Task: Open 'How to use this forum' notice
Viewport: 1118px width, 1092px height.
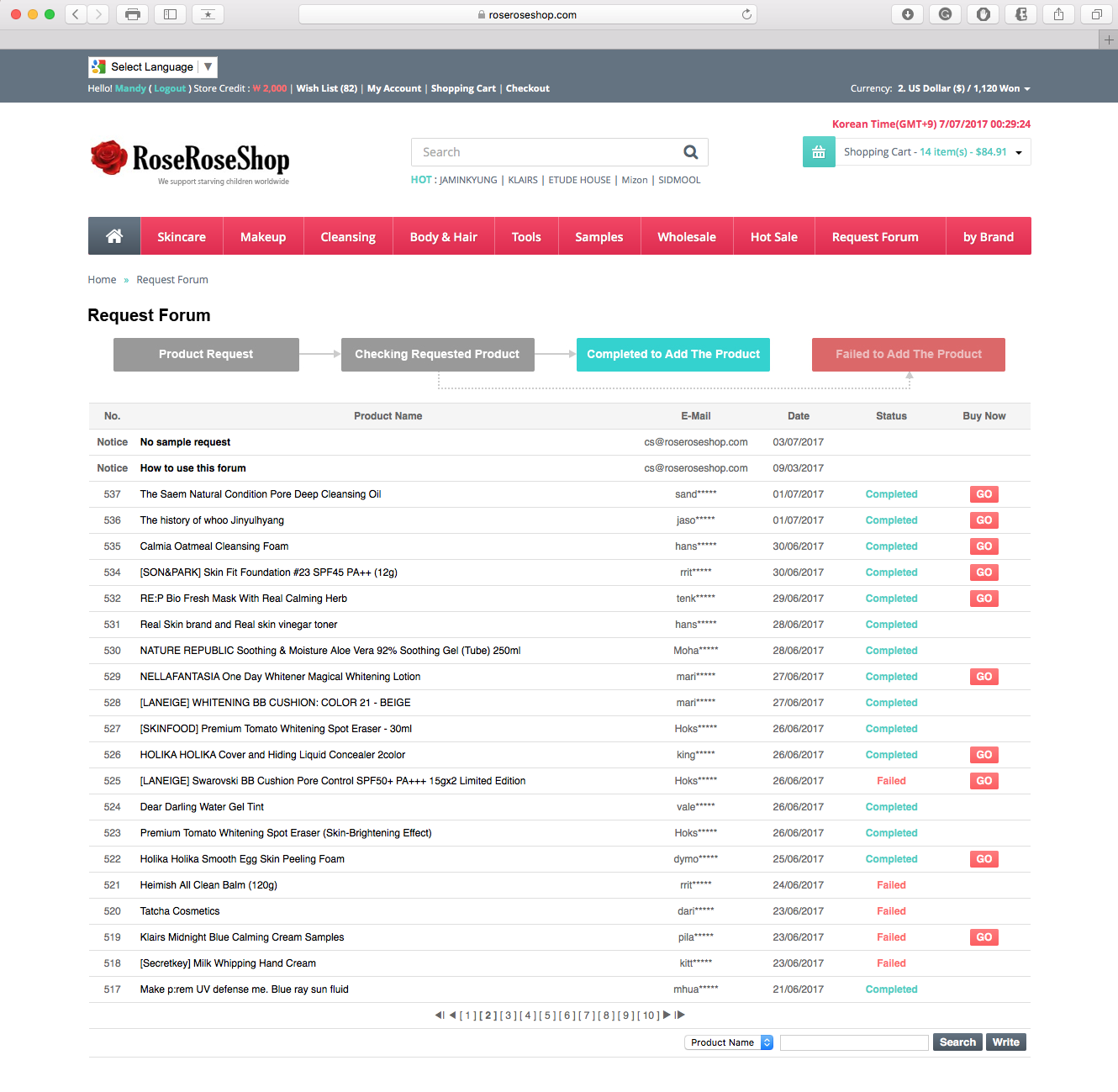Action: tap(193, 468)
